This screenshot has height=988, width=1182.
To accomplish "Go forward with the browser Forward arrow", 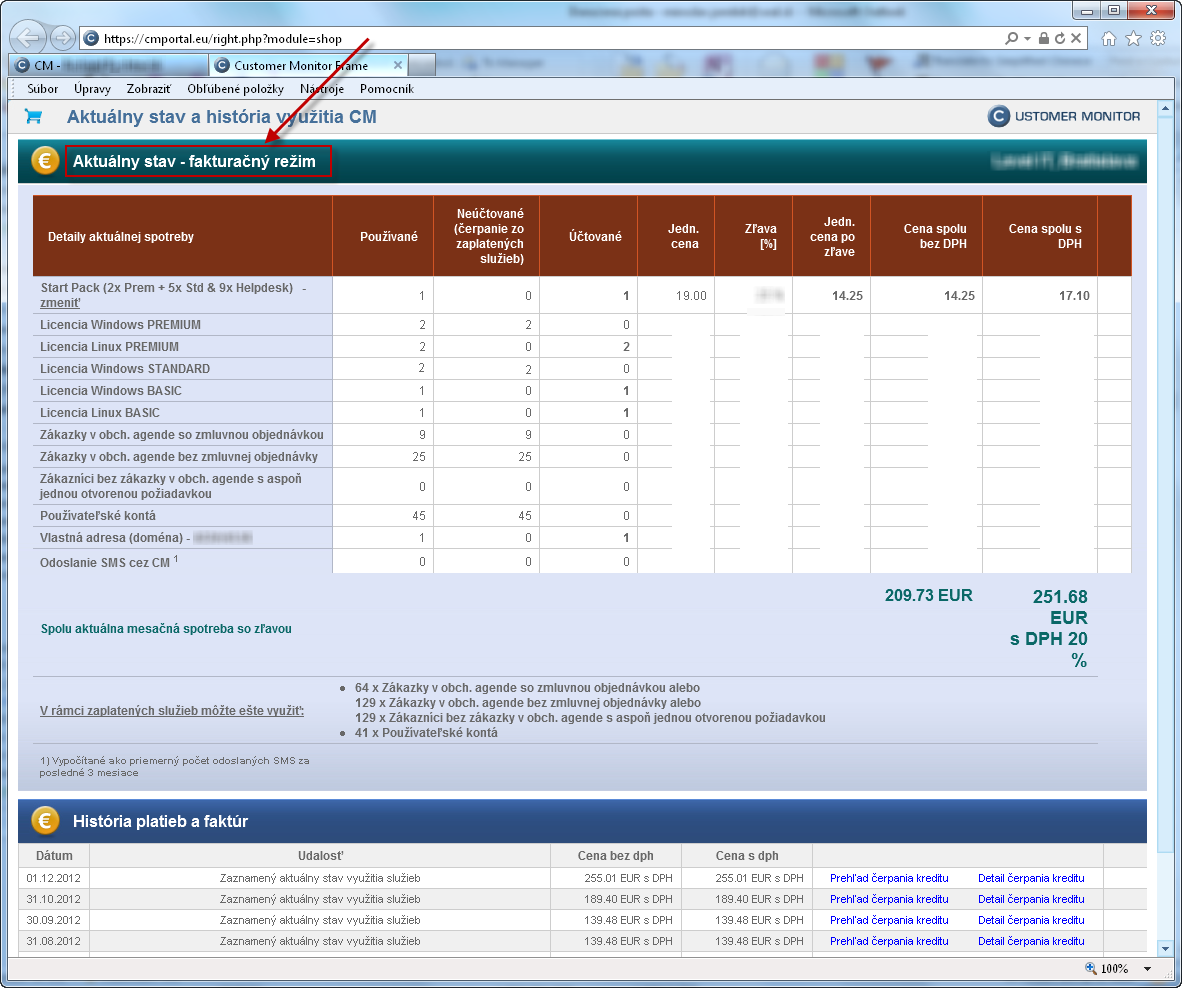I will (63, 38).
